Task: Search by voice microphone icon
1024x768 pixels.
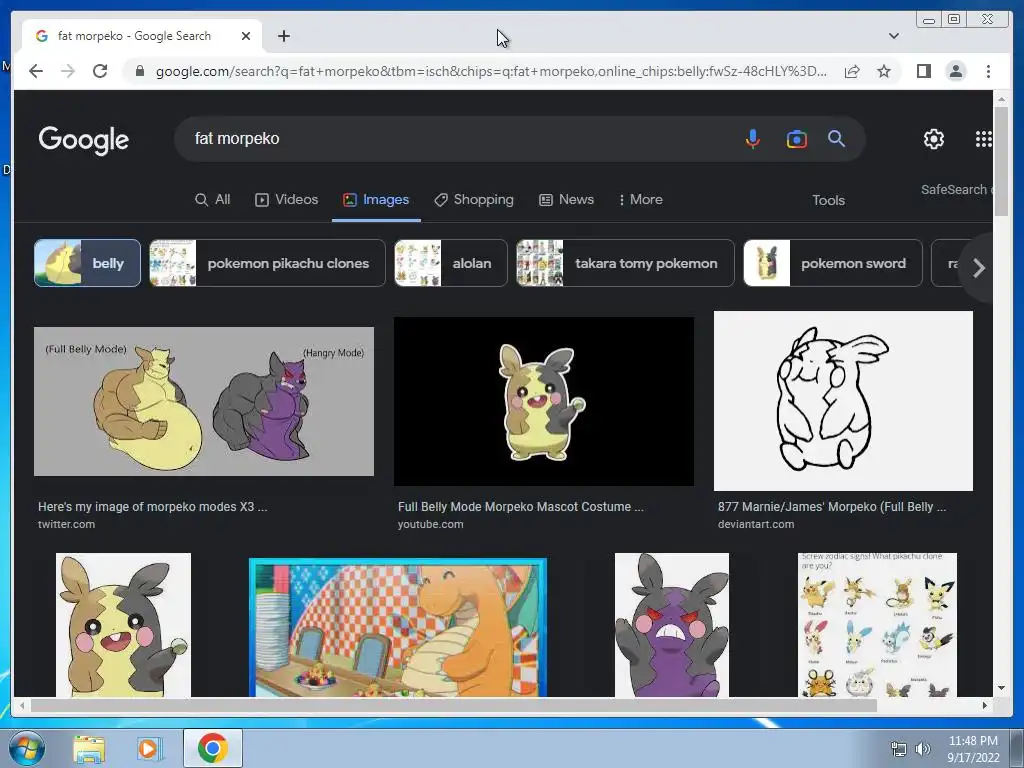Action: [x=752, y=138]
